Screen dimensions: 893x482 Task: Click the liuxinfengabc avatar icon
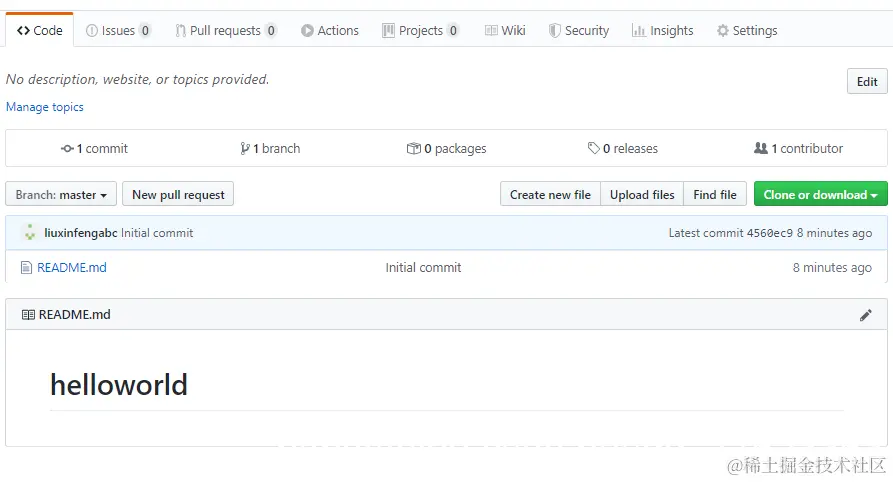coord(30,232)
